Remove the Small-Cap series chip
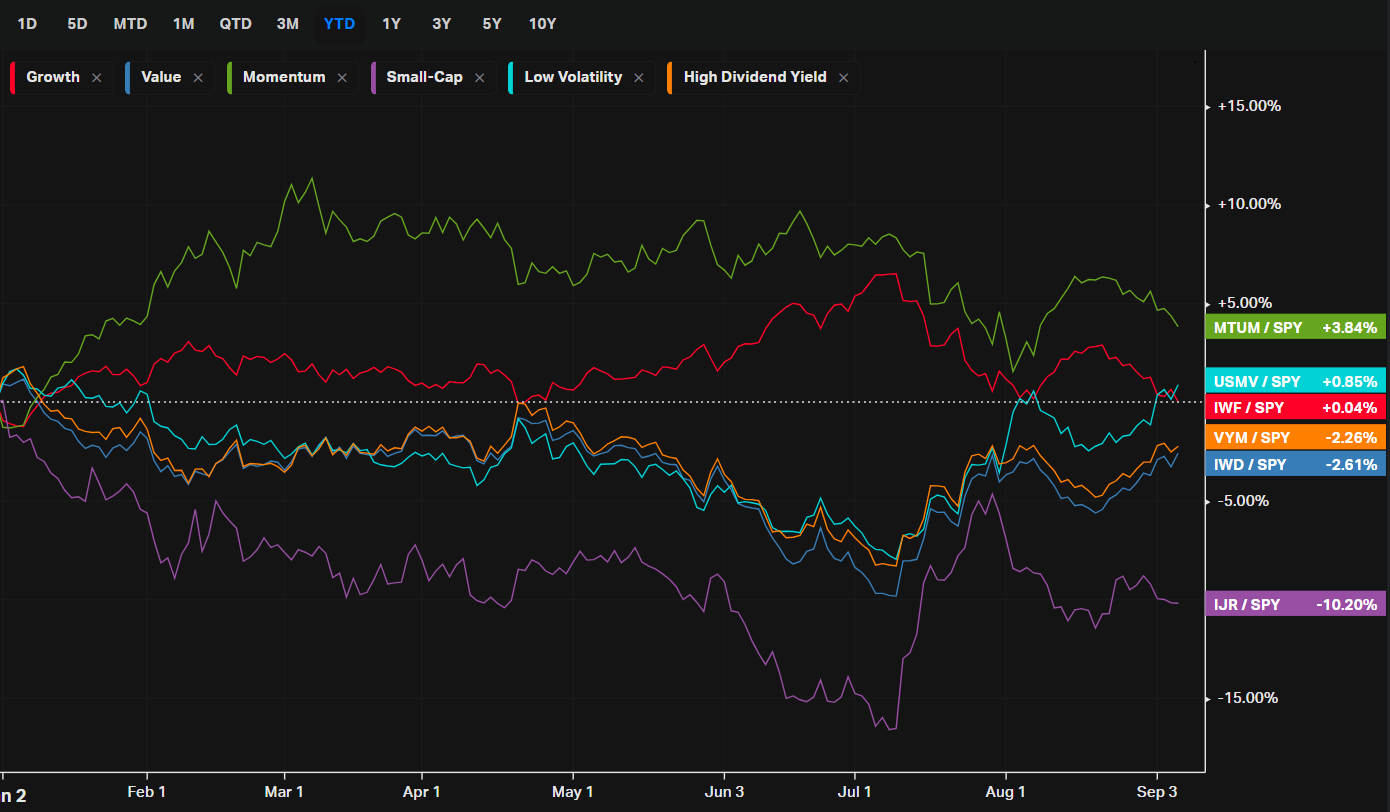 point(479,77)
